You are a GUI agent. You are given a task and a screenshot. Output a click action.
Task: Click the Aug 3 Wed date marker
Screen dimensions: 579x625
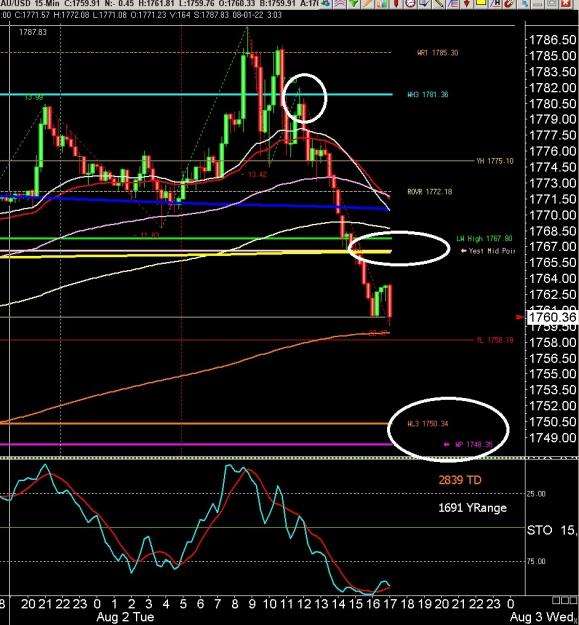pyautogui.click(x=544, y=617)
